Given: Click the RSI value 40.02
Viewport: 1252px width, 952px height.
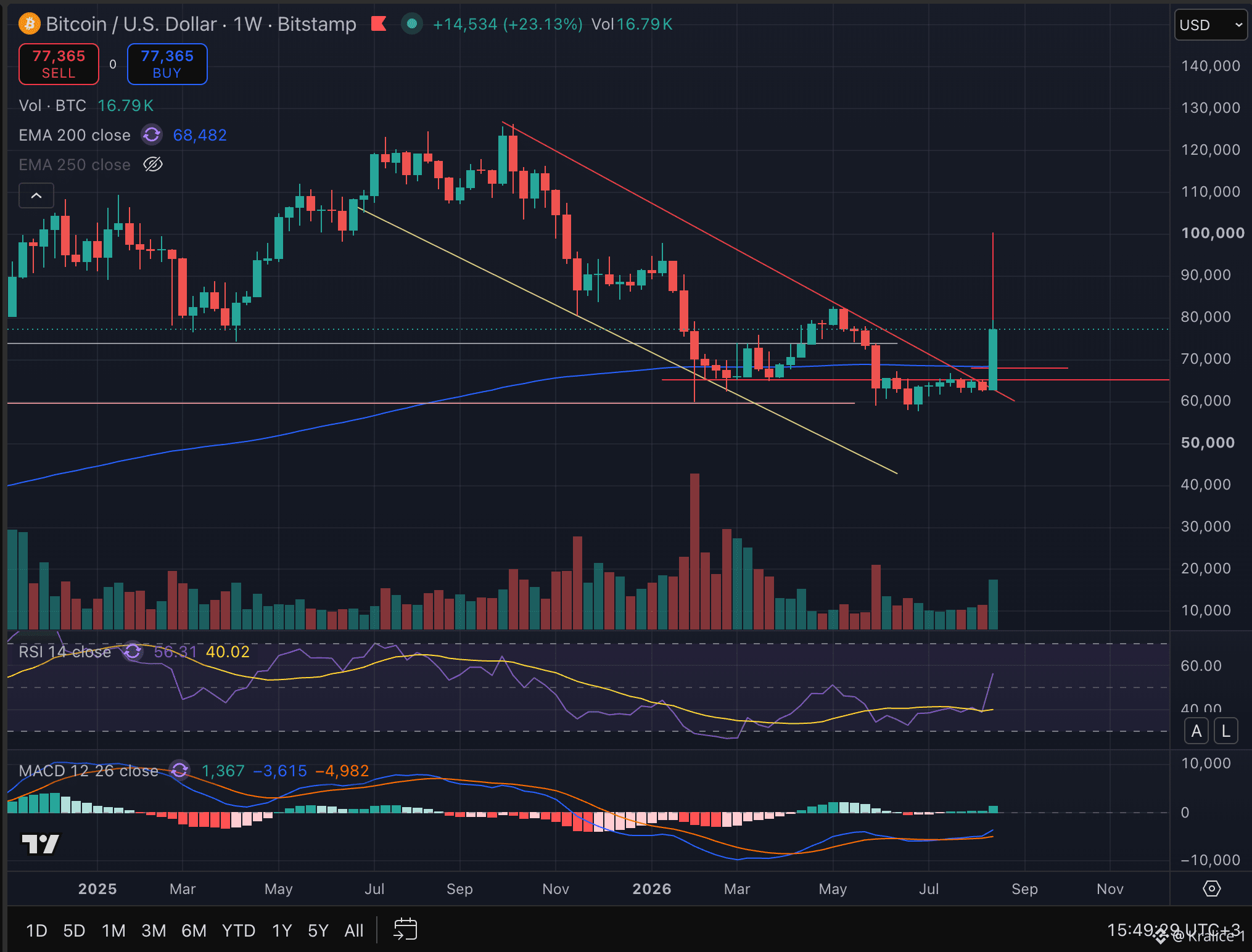Looking at the screenshot, I should (228, 652).
